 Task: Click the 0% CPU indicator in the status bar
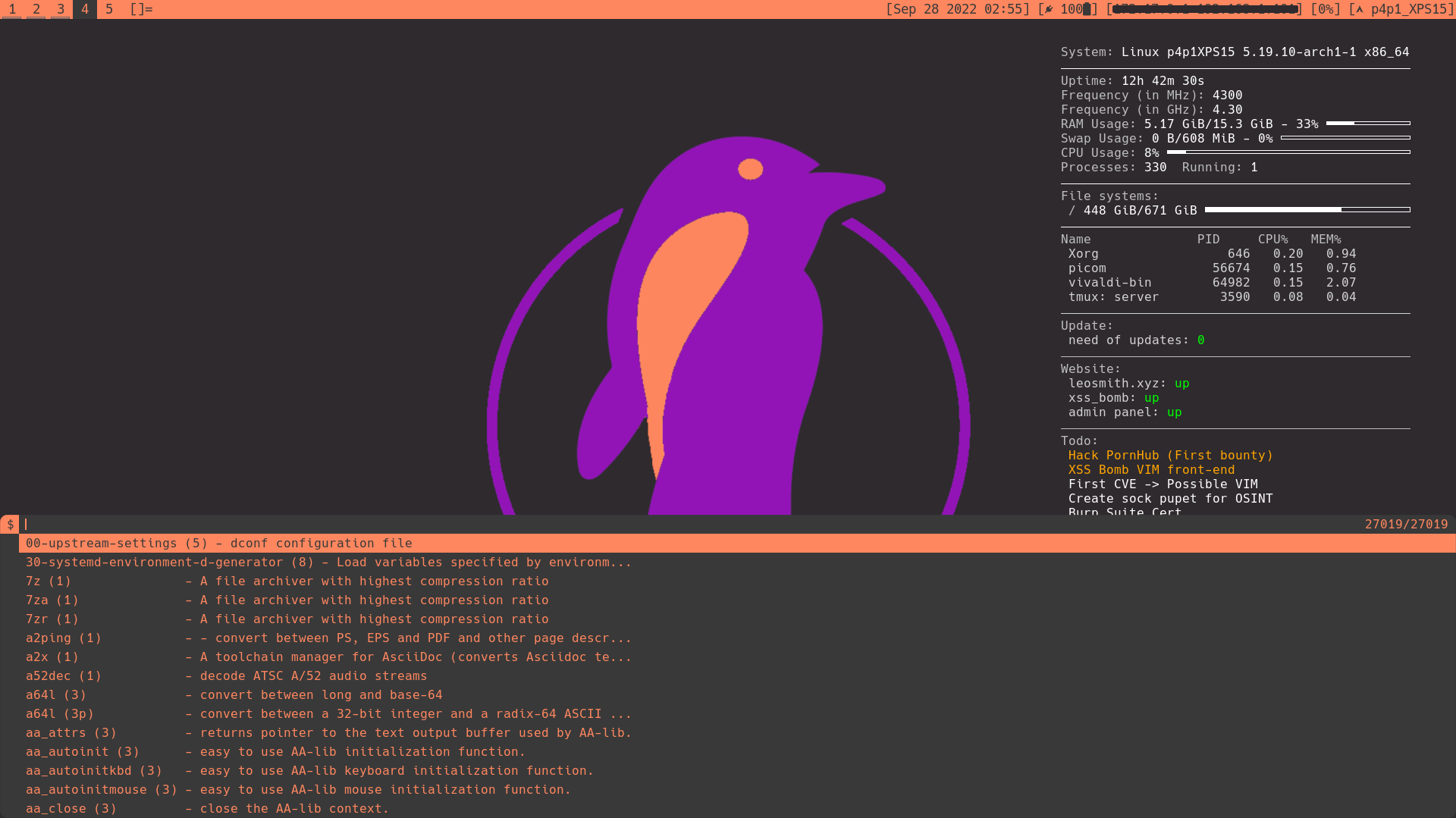(1328, 9)
